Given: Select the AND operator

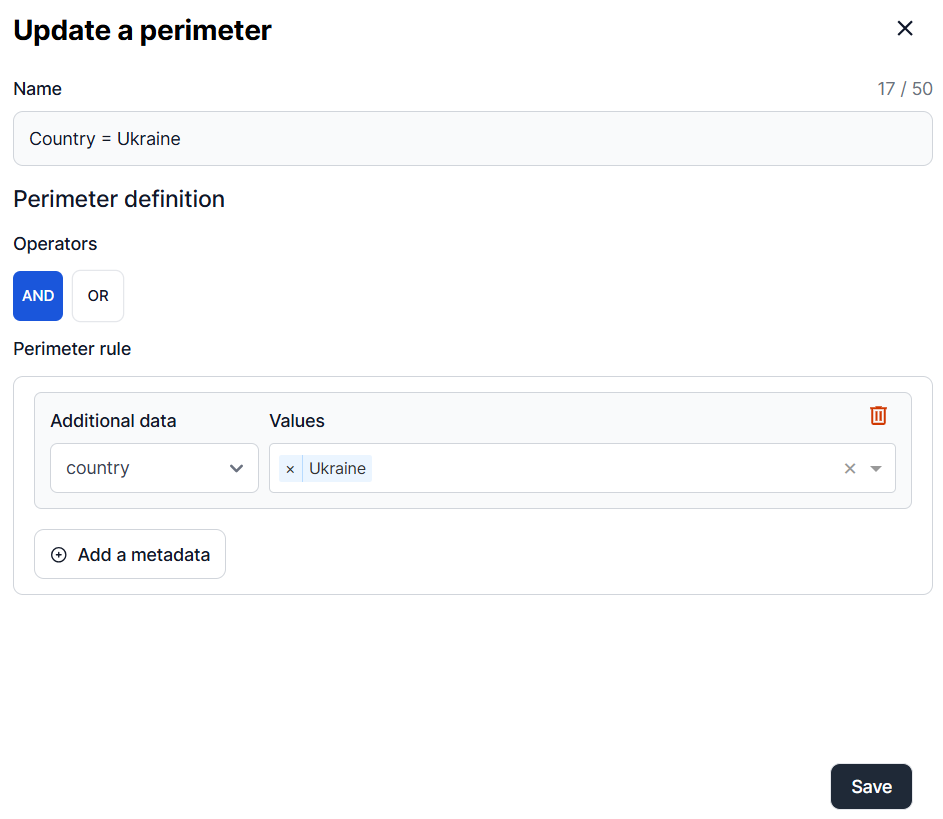Looking at the screenshot, I should (38, 296).
